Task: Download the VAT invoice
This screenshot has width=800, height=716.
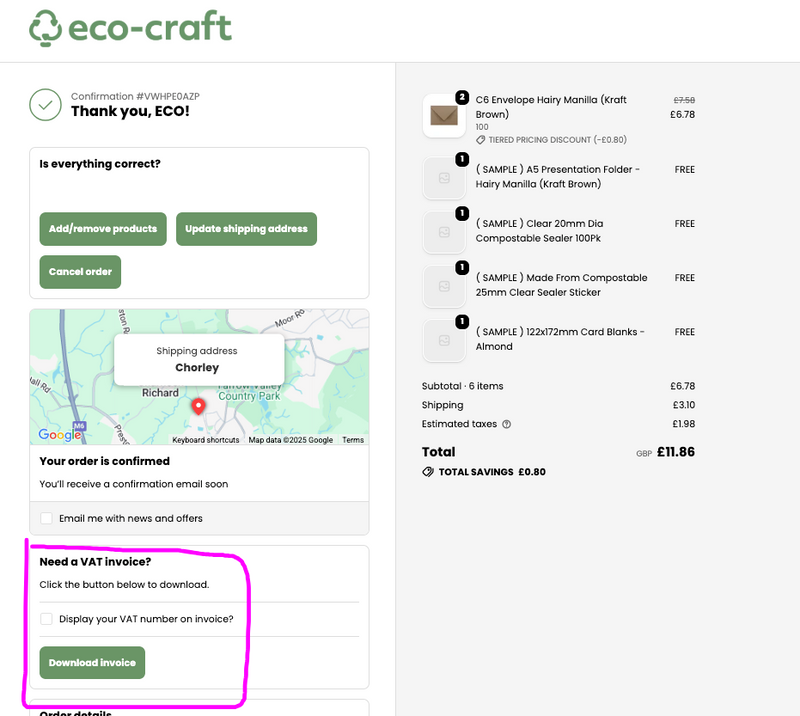Action: [x=92, y=662]
